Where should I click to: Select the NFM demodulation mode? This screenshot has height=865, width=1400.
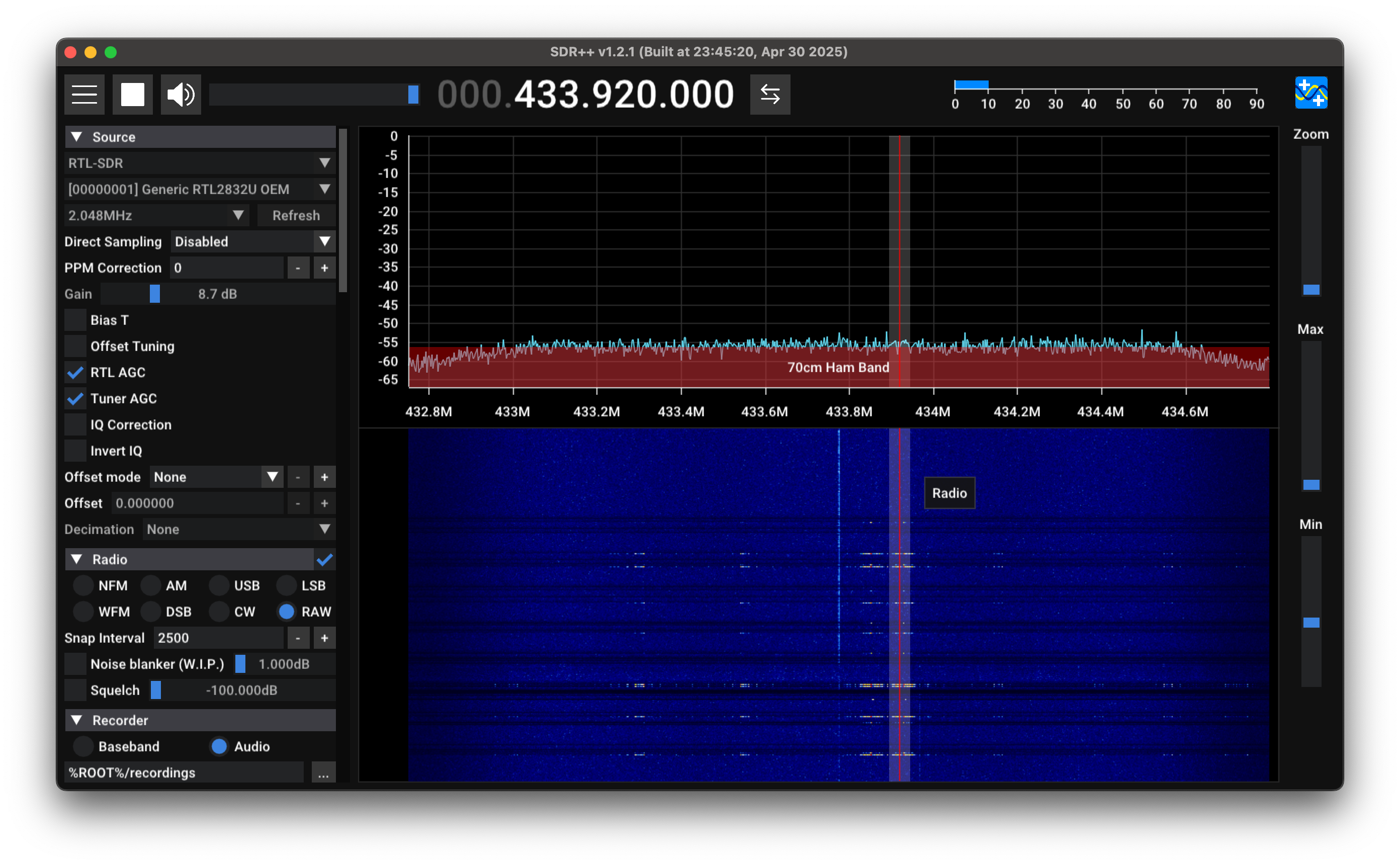click(x=83, y=585)
